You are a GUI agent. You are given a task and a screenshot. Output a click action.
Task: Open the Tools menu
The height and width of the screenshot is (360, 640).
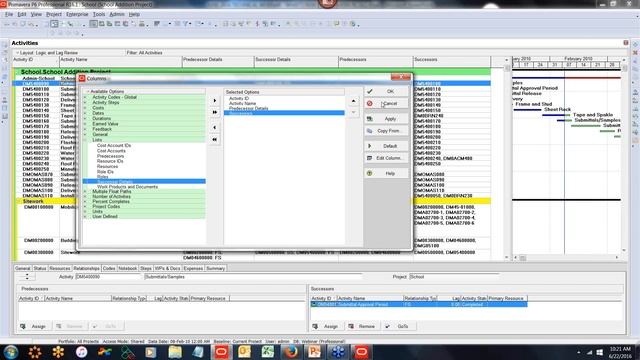pos(99,14)
